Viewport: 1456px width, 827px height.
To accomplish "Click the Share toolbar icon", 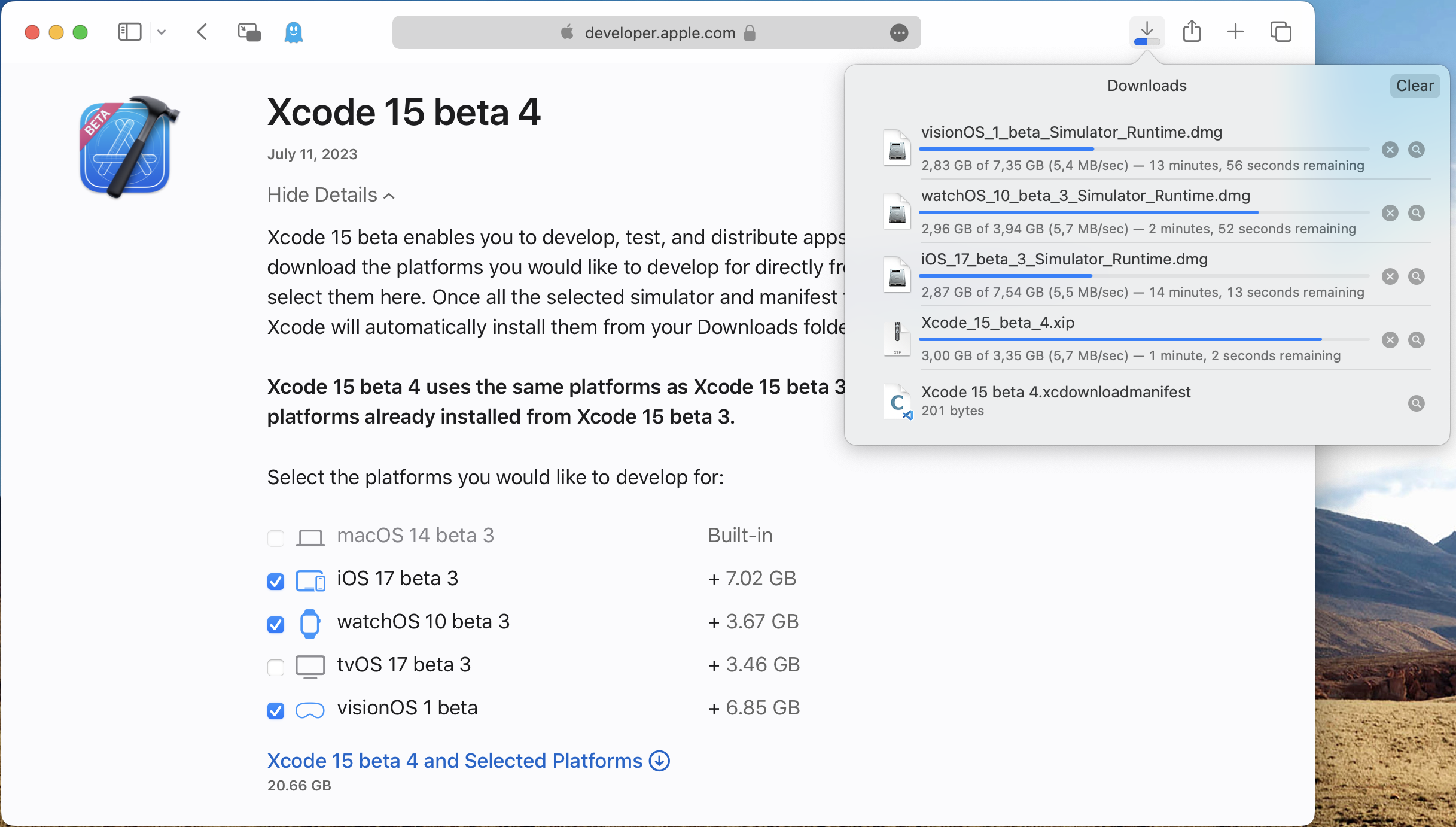I will click(1192, 32).
